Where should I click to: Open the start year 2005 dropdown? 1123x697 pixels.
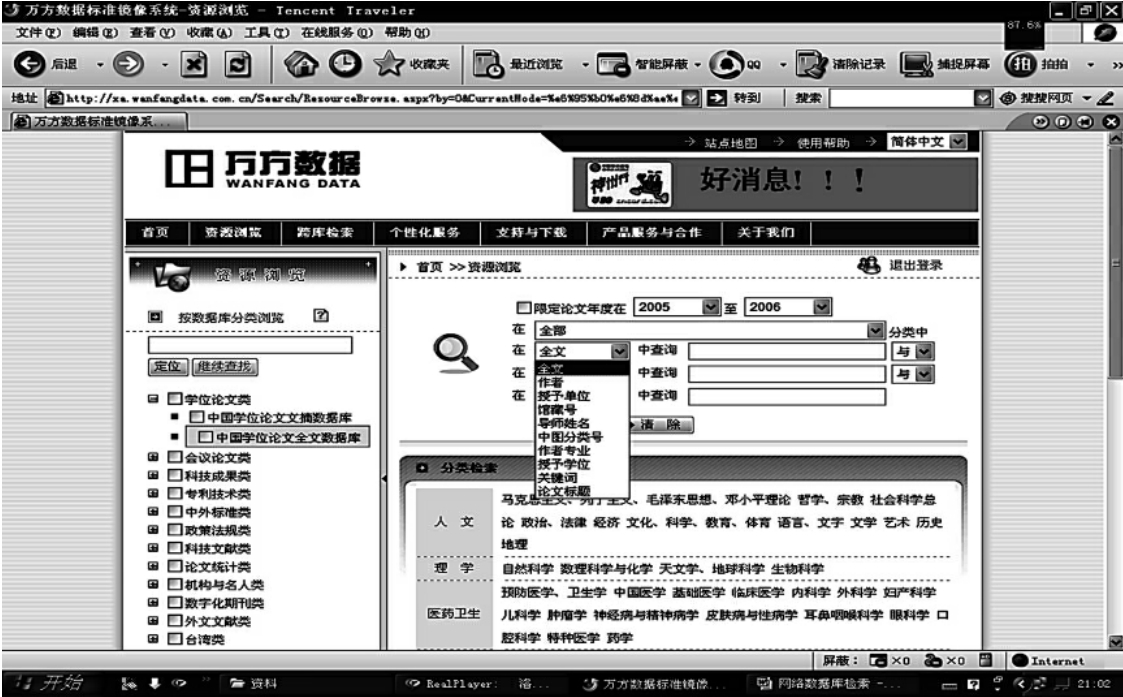point(710,307)
